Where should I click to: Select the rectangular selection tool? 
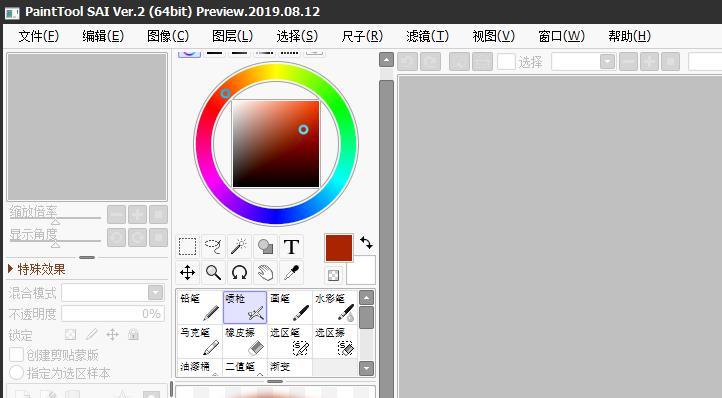187,246
